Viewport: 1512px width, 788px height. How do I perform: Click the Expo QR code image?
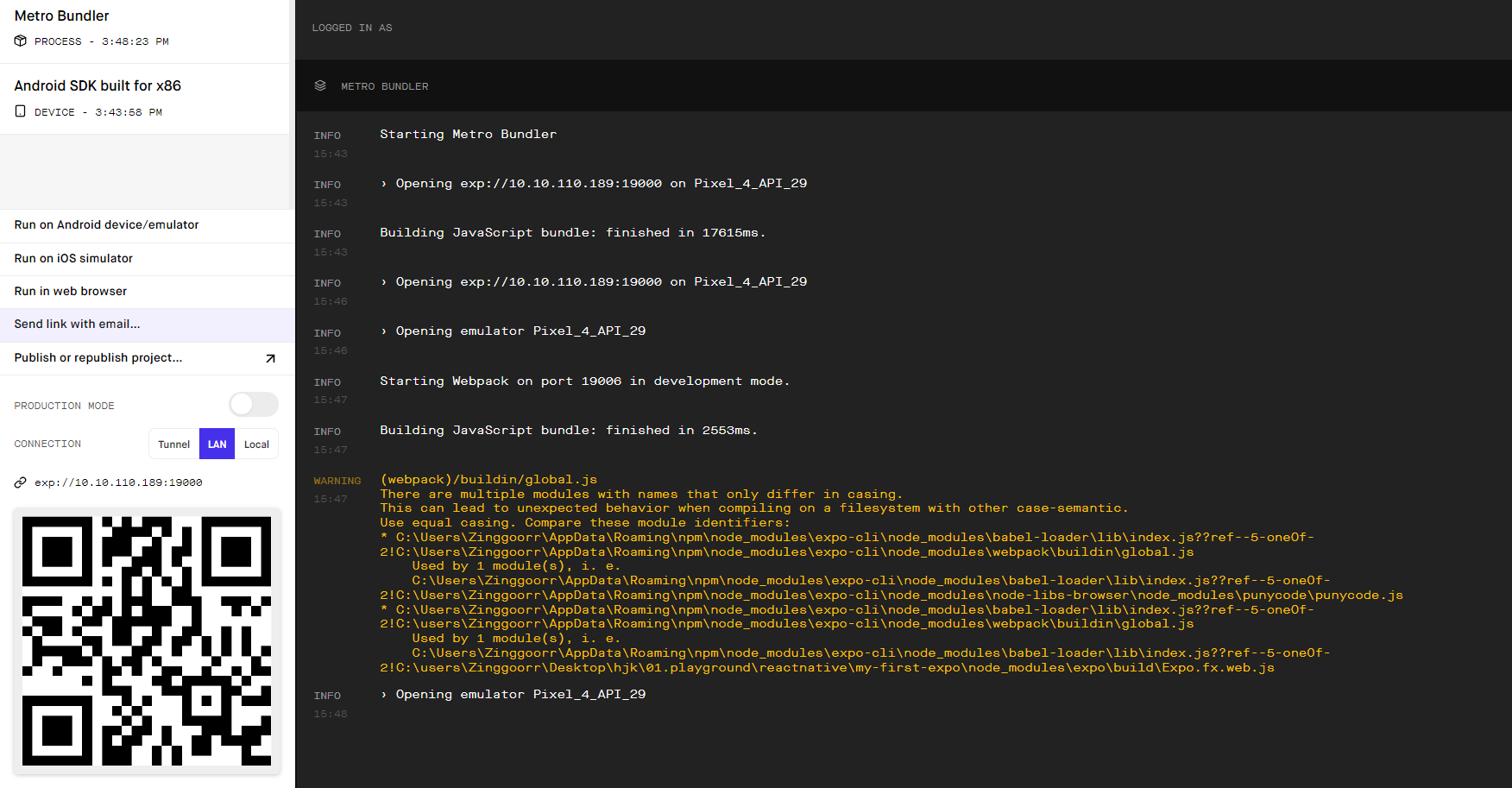click(x=147, y=641)
